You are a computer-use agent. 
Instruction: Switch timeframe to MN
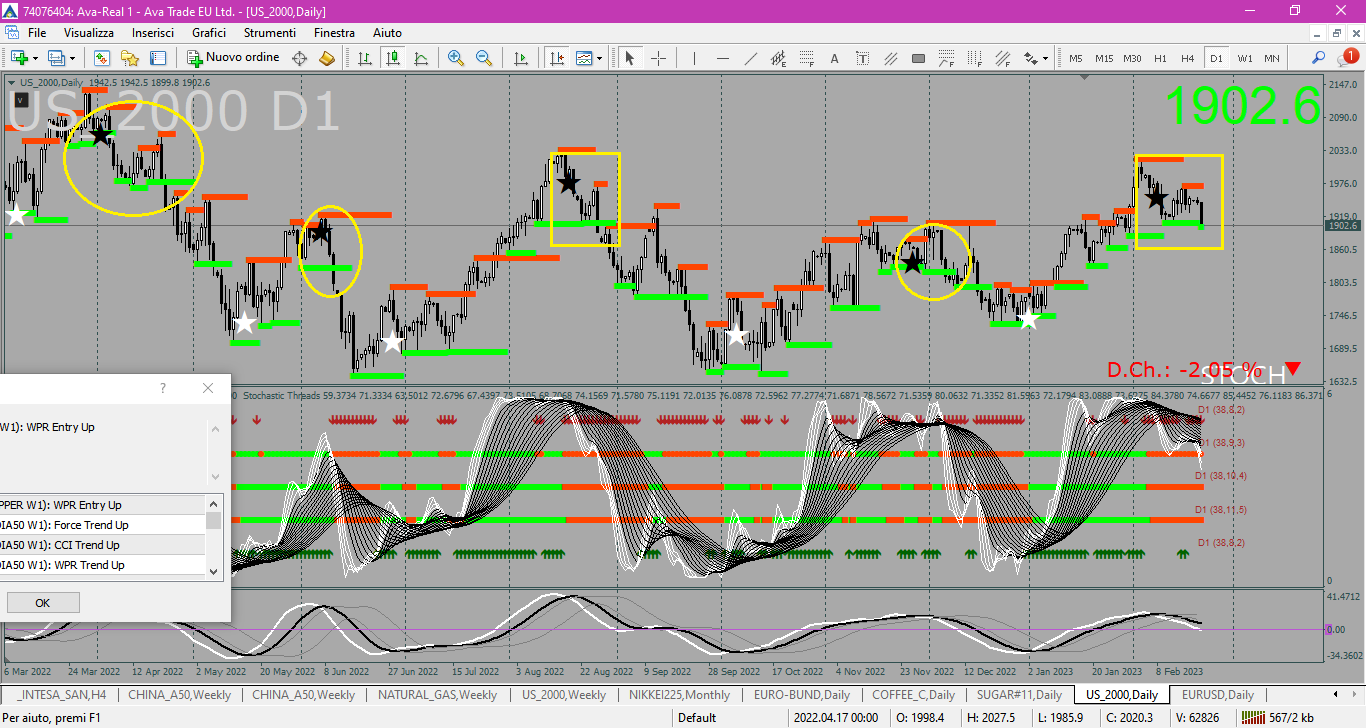pos(1272,58)
